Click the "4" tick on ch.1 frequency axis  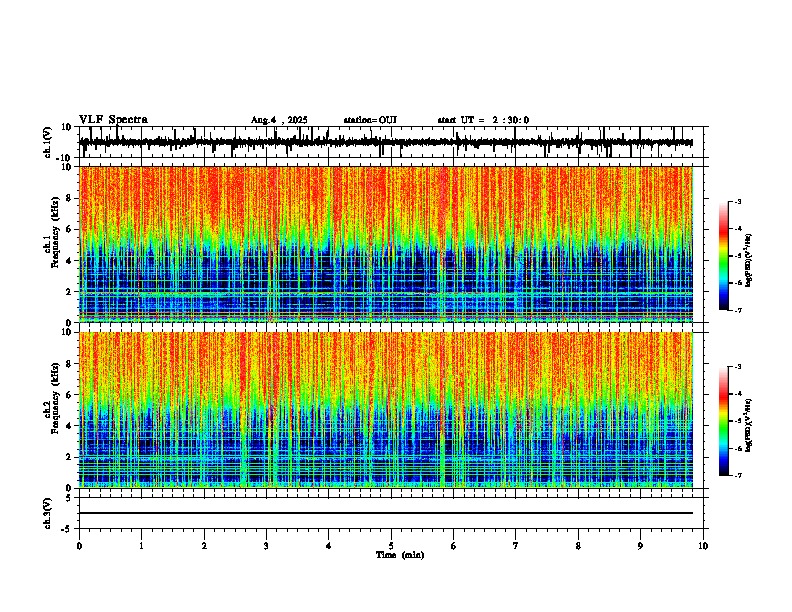(x=71, y=261)
